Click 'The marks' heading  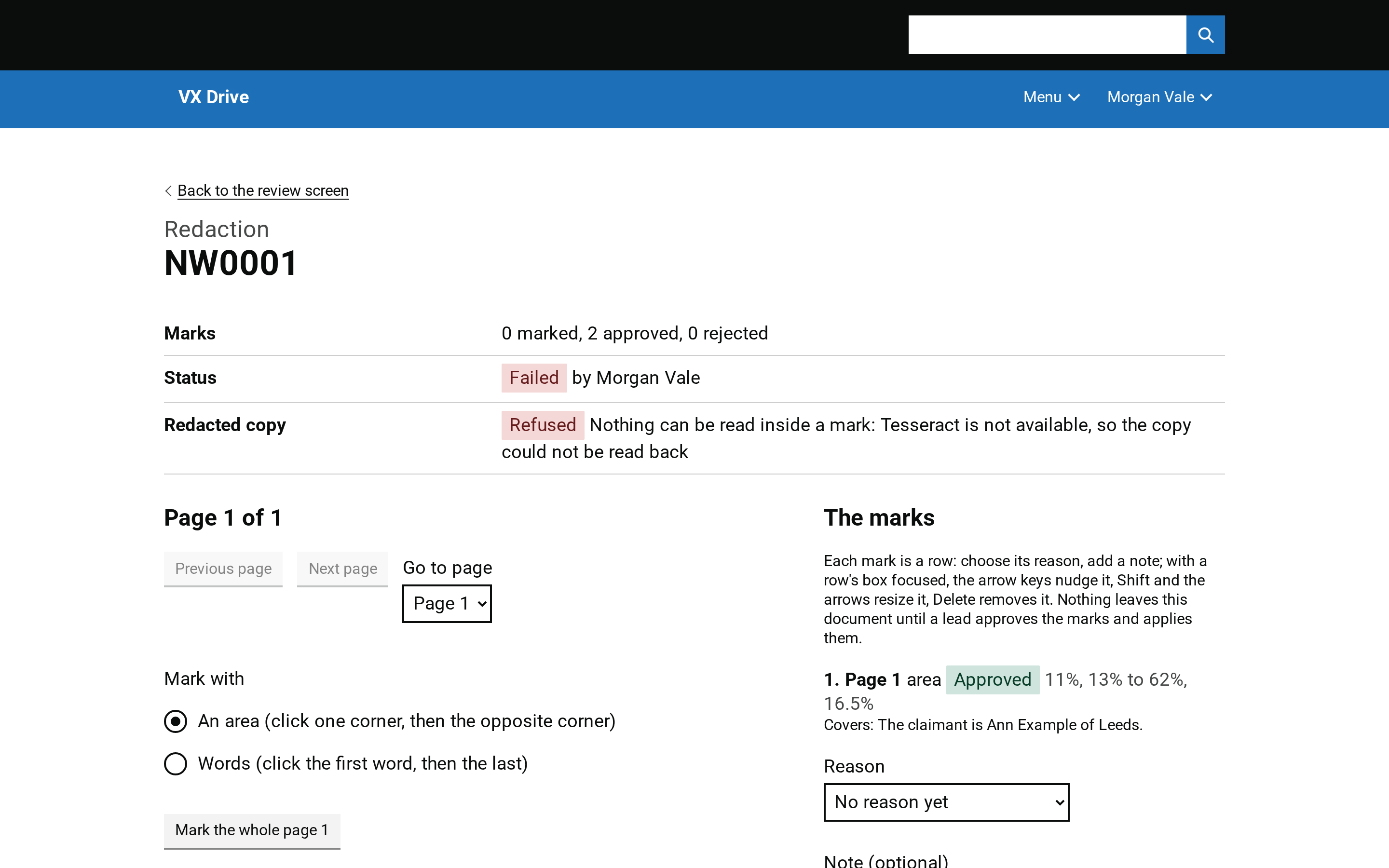(879, 518)
